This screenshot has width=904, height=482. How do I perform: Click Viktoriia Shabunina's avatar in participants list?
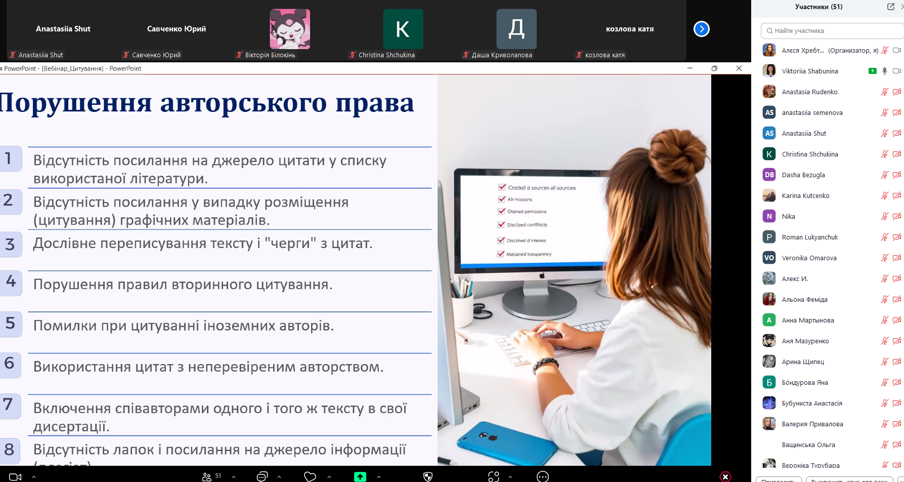click(769, 71)
